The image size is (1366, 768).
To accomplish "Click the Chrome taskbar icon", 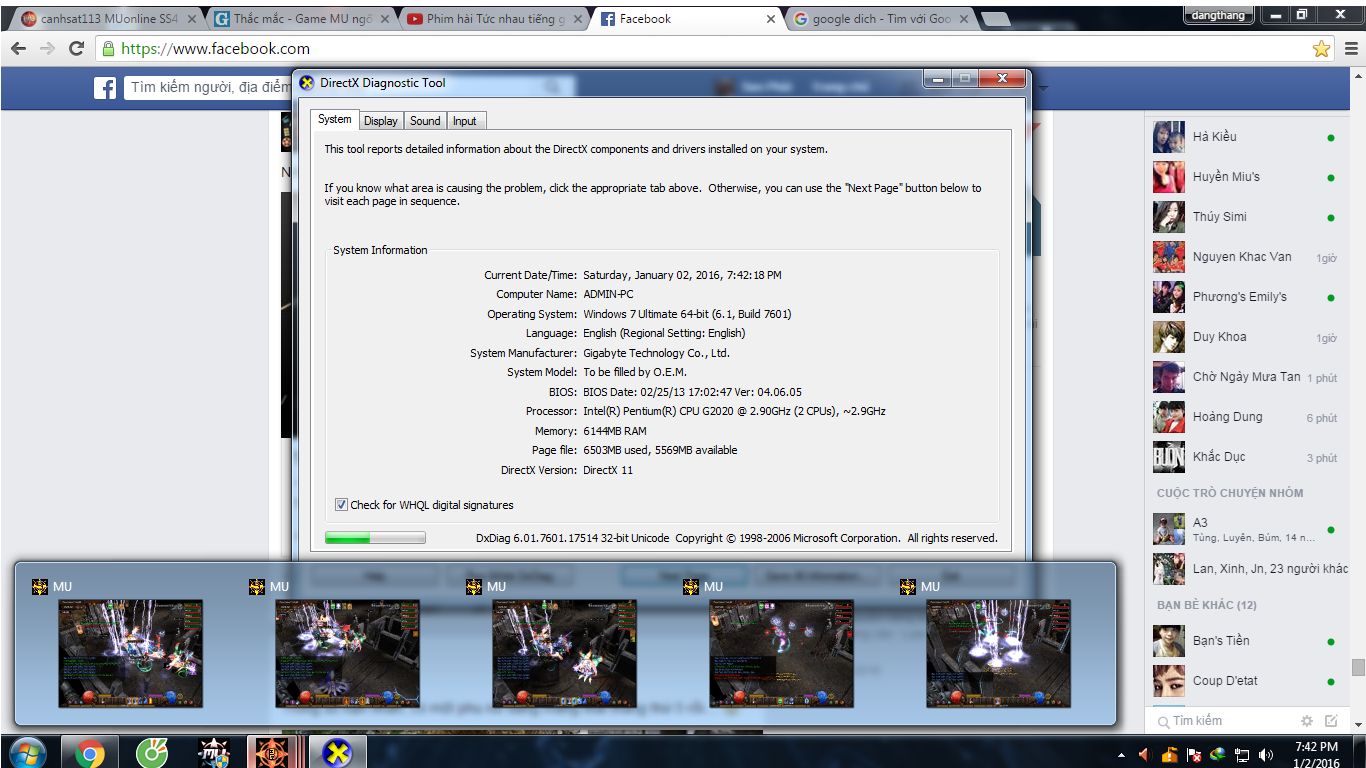I will [88, 752].
